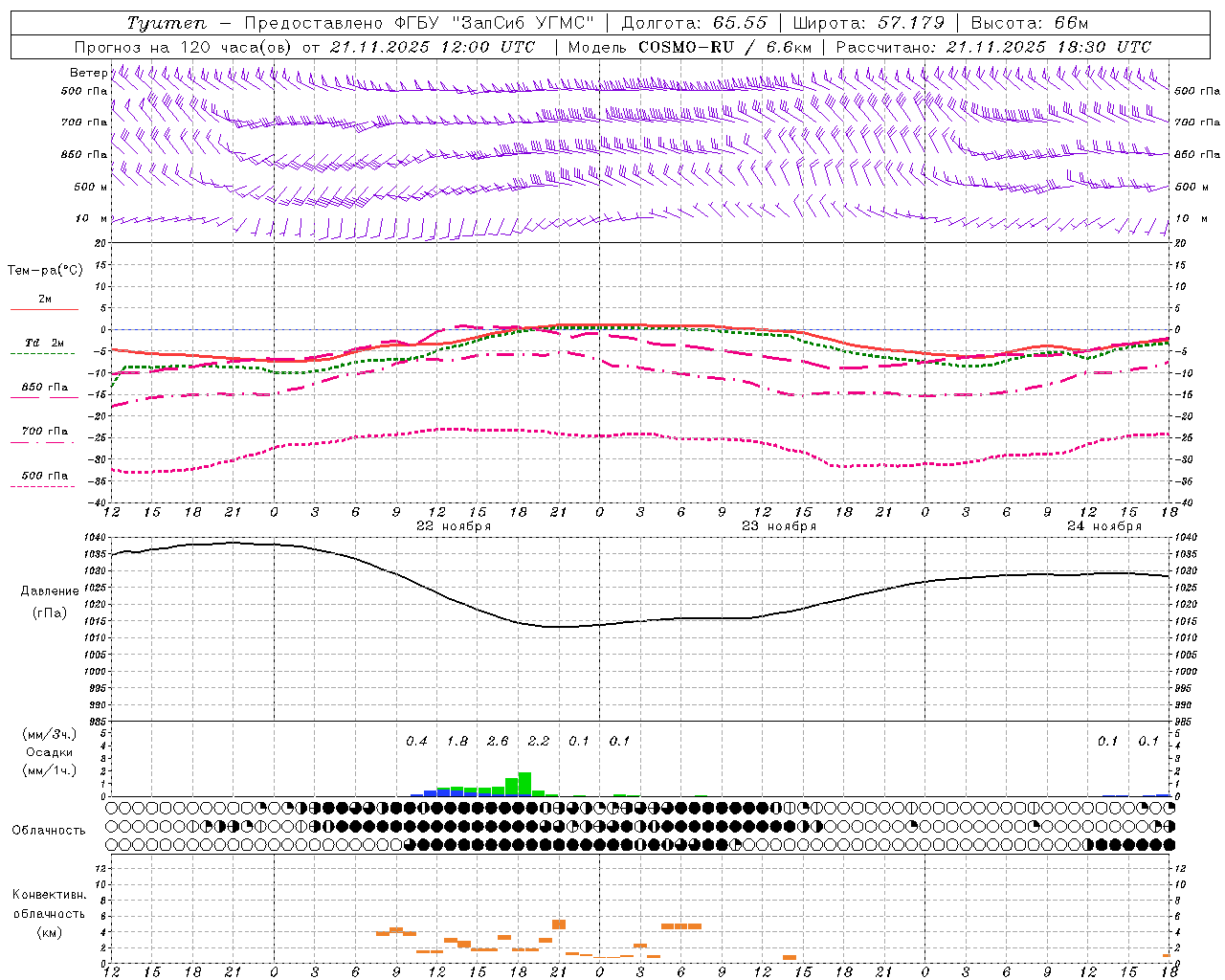Screen dimensions: 1225x980
Task: Click 'Рассчитано: 21.11.2025 18:30 UTC' text
Action: [x=993, y=47]
